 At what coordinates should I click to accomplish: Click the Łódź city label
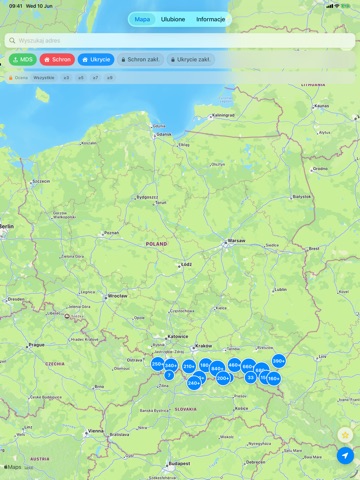point(187,265)
